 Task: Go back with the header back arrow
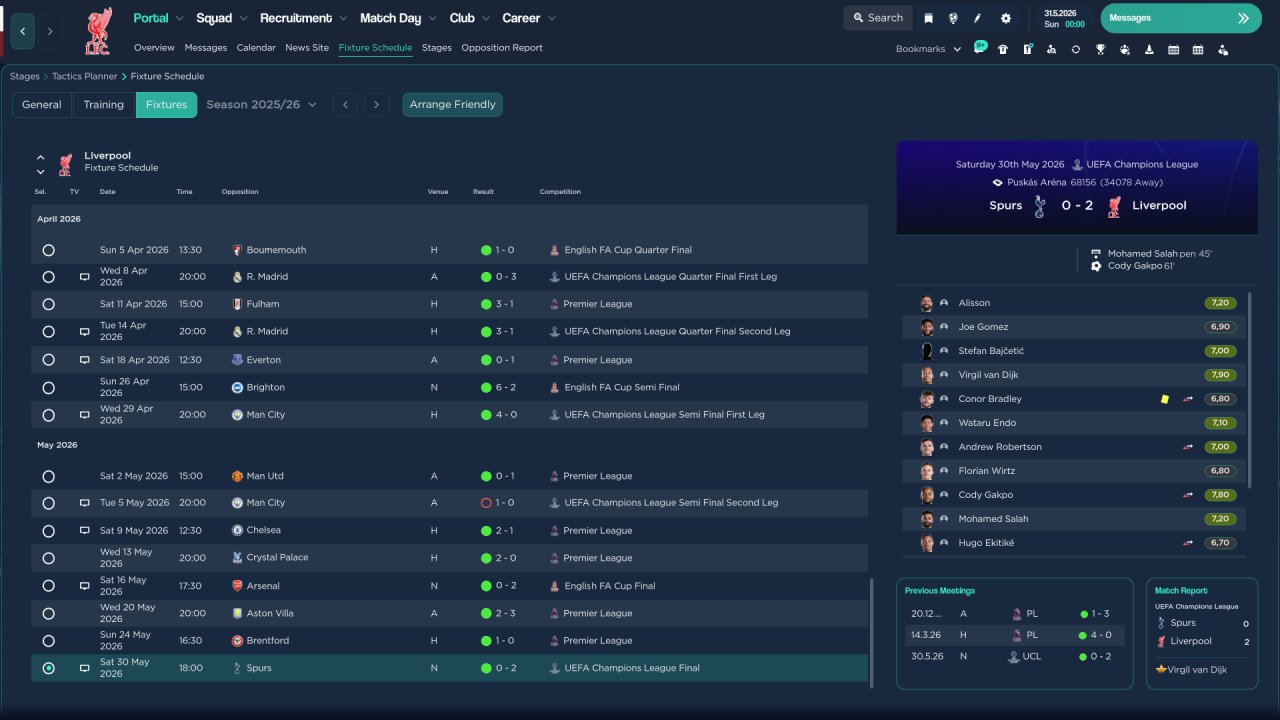(23, 31)
